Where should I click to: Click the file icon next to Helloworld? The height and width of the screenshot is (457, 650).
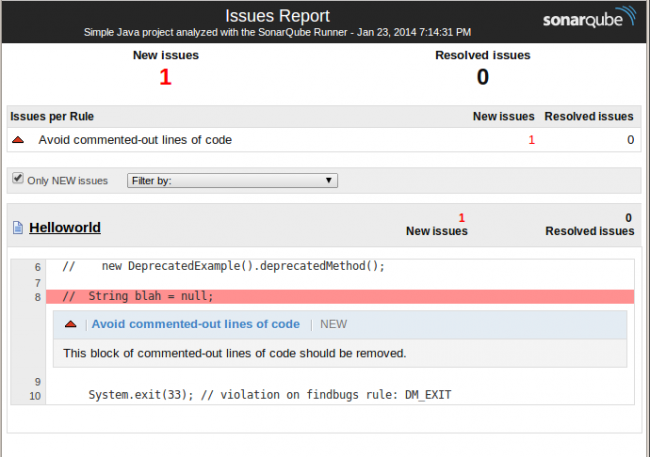tap(17, 228)
